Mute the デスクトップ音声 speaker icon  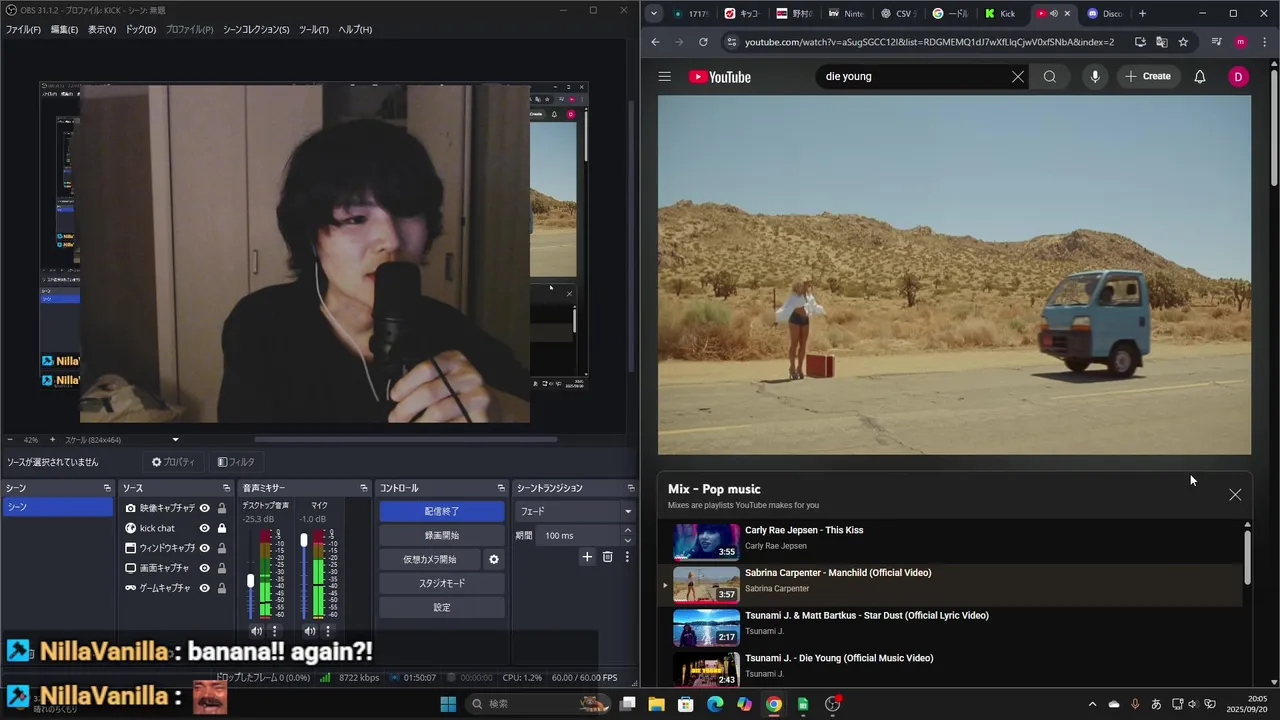[x=256, y=631]
